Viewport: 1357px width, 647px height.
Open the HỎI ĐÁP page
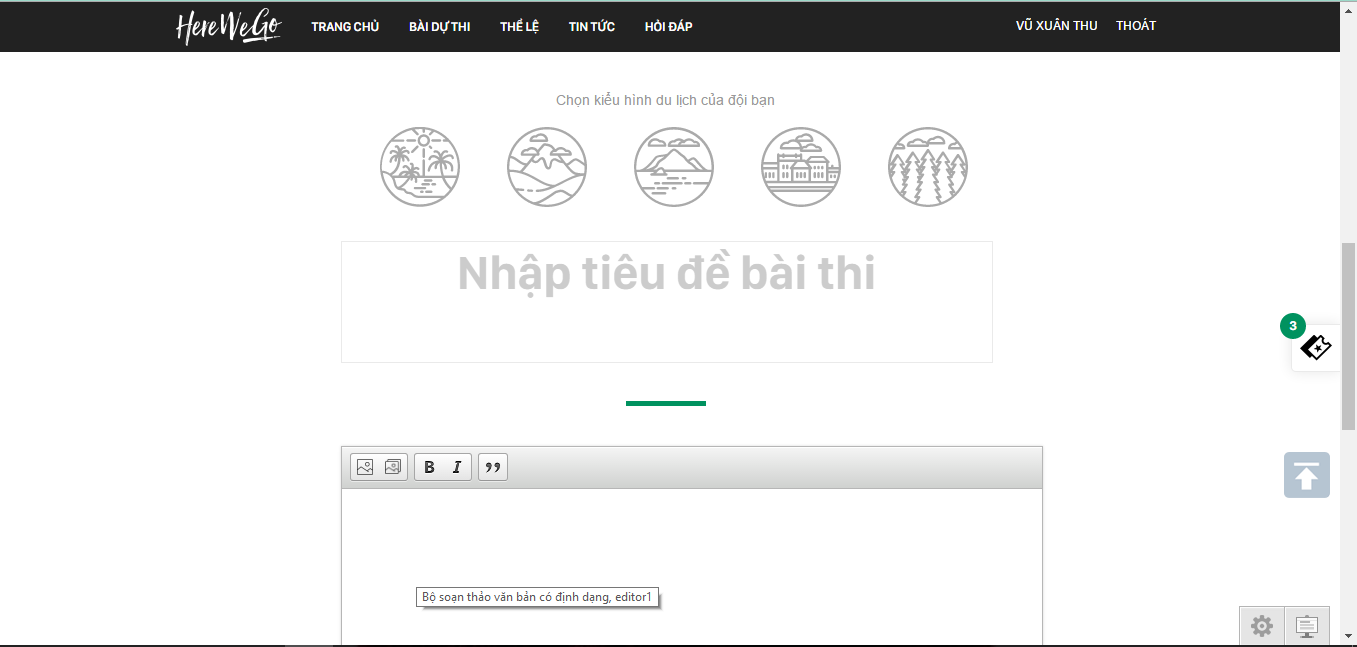click(x=669, y=27)
